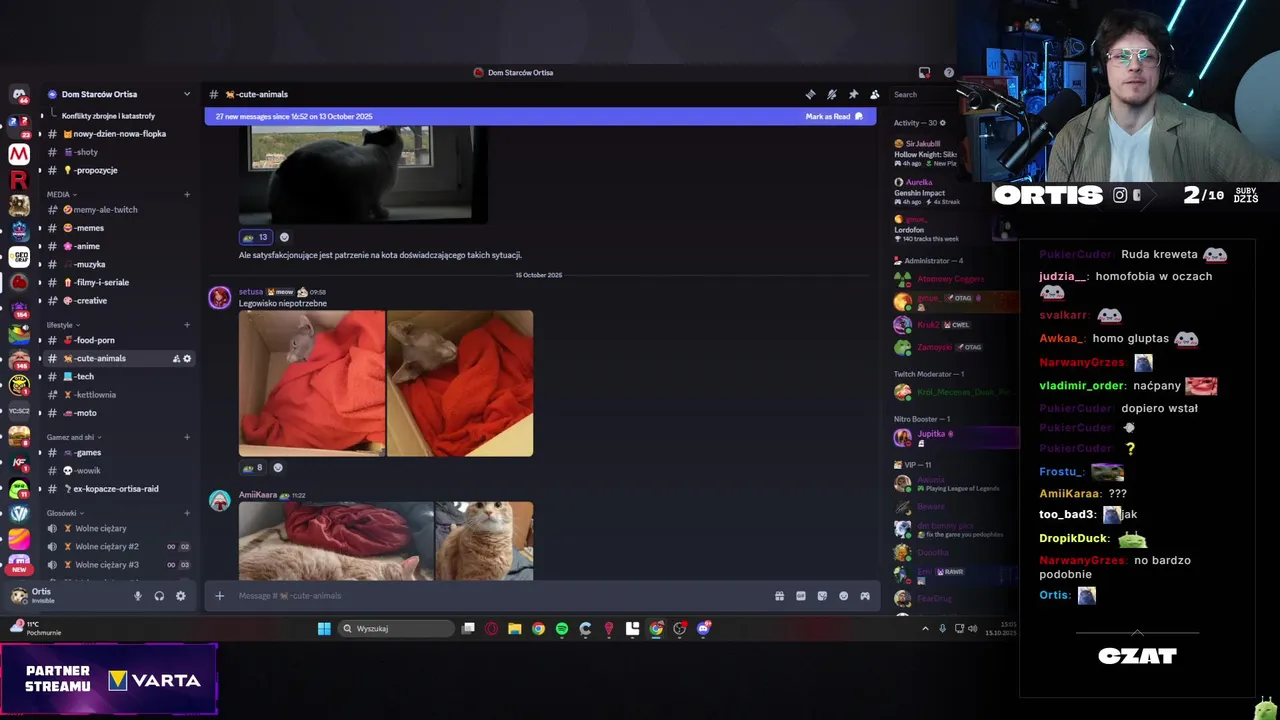1280x720 pixels.
Task: Open the Threads icon in channel header
Action: (x=810, y=94)
